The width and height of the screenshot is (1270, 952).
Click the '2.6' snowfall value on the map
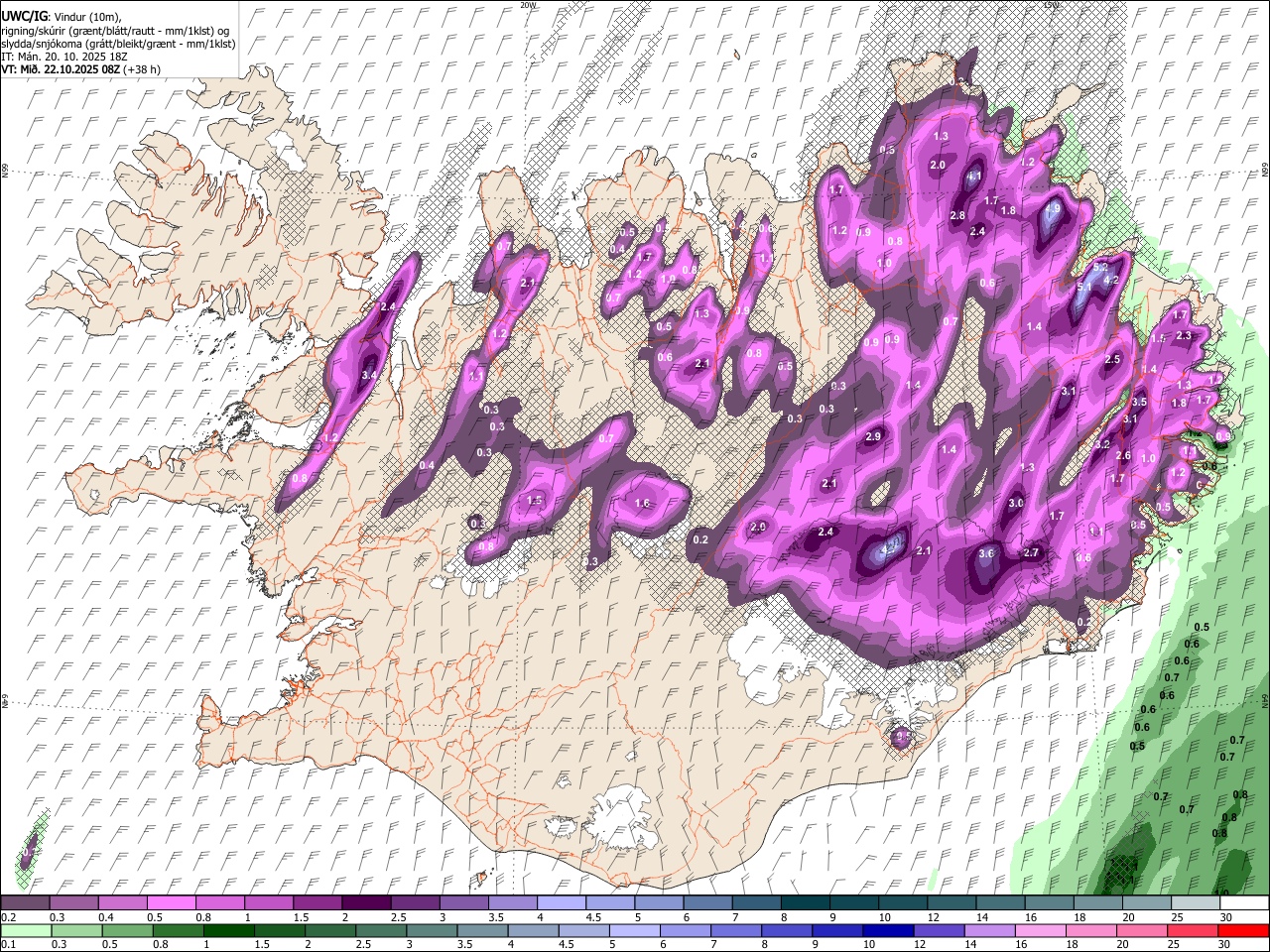point(1123,455)
